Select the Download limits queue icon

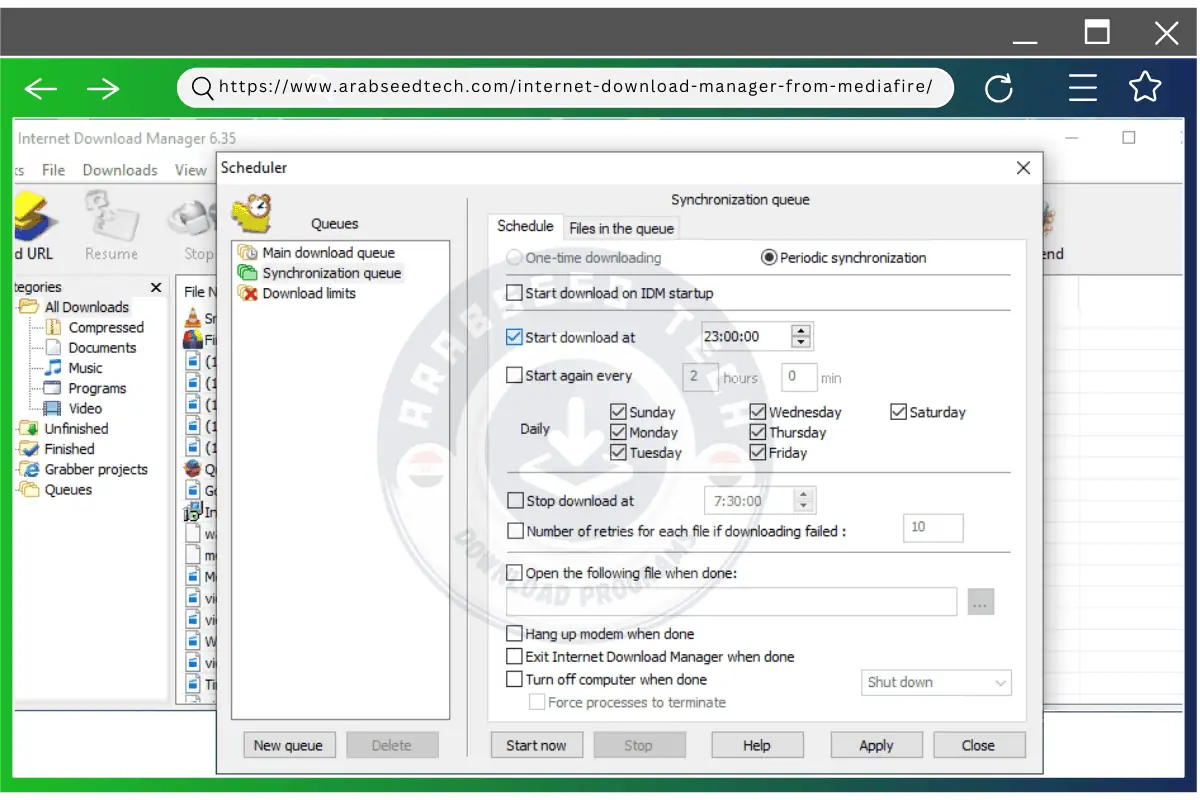point(247,293)
